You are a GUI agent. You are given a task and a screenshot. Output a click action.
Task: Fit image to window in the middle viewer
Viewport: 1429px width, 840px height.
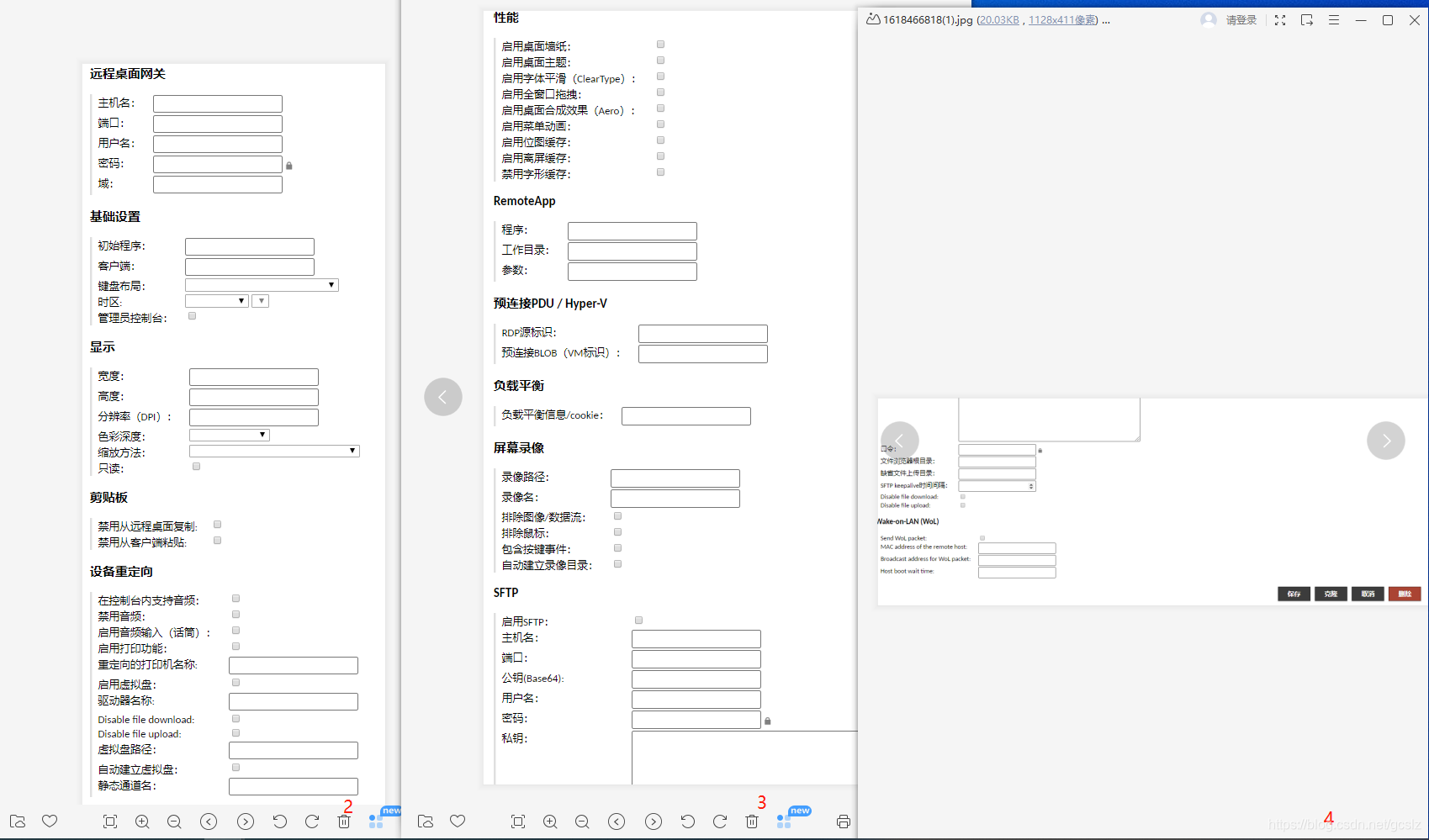[518, 822]
